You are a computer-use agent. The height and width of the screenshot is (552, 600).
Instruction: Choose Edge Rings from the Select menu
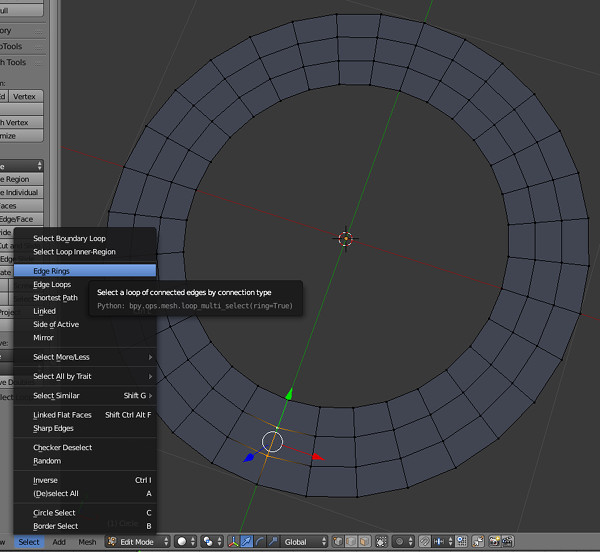[x=85, y=271]
